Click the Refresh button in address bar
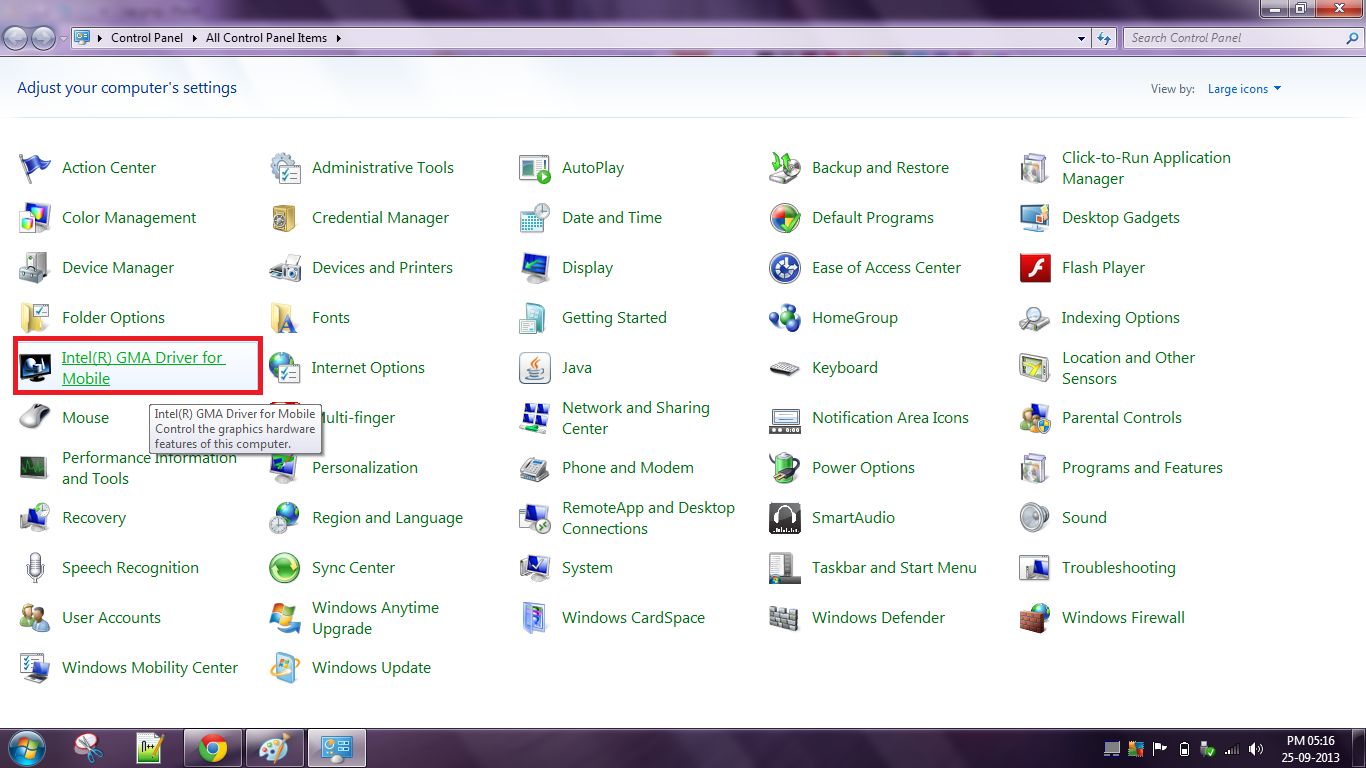 1104,38
